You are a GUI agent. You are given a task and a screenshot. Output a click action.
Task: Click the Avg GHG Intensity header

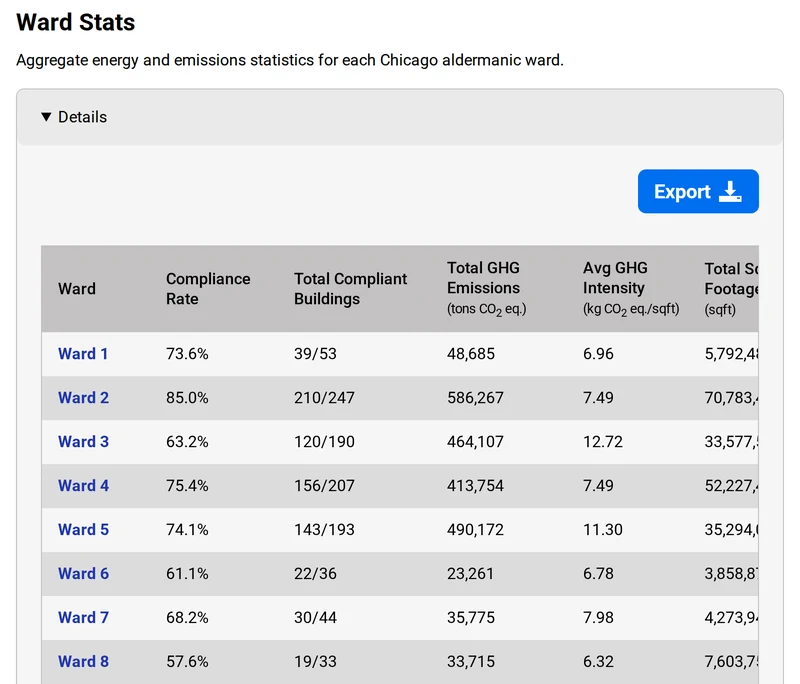(631, 288)
